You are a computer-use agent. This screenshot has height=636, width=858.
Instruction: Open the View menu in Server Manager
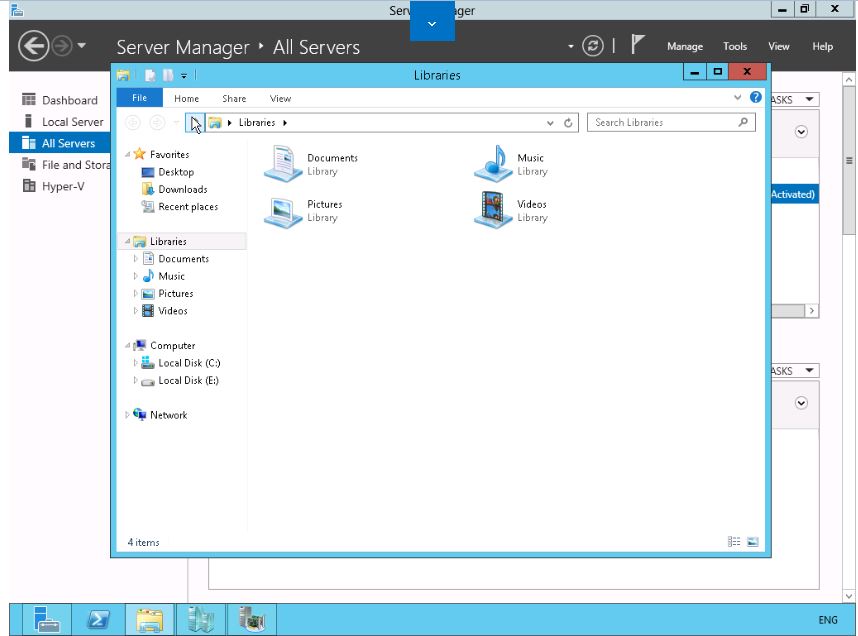coord(779,47)
